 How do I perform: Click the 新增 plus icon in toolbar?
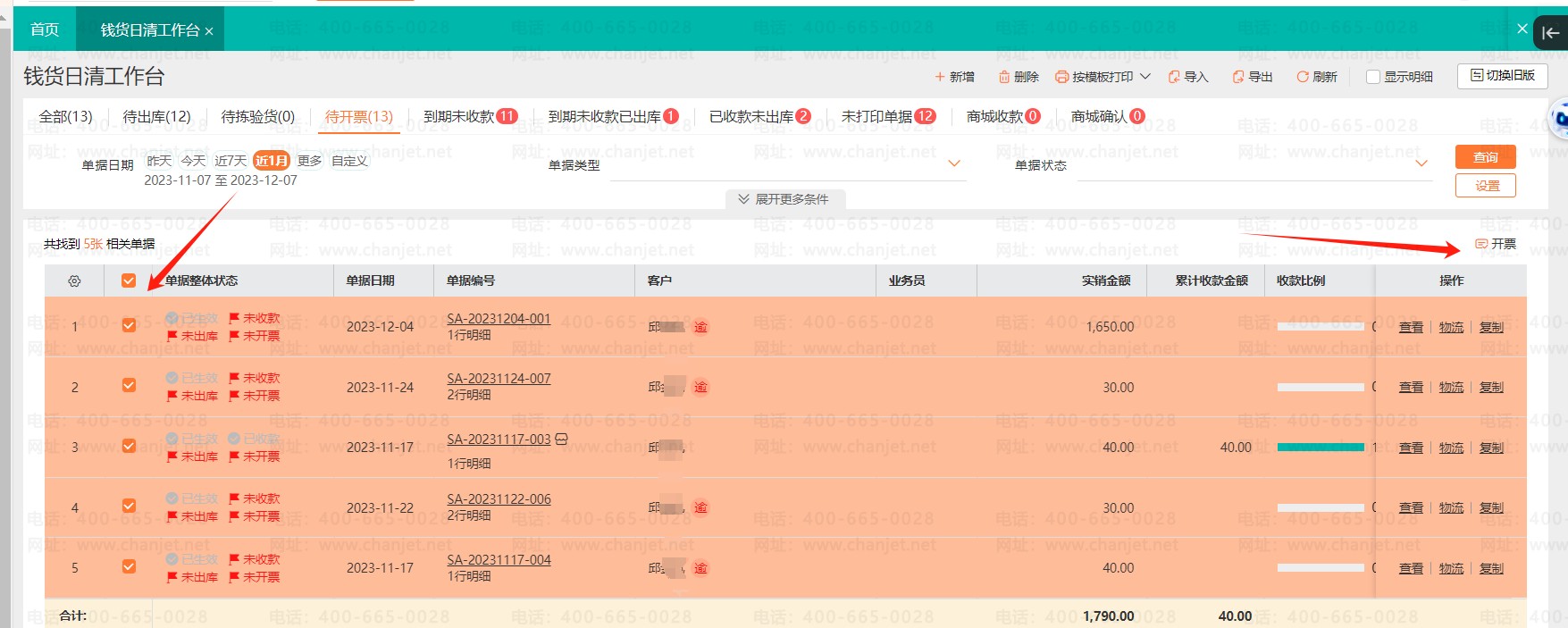940,77
